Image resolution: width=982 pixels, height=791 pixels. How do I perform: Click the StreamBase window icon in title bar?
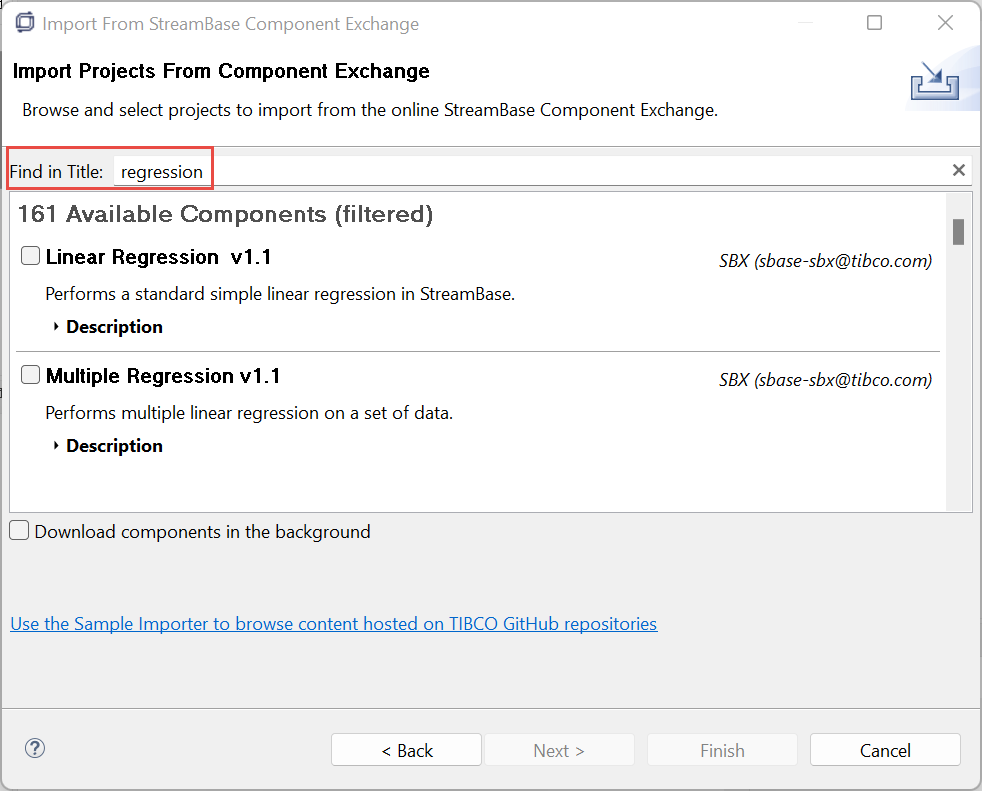(24, 23)
